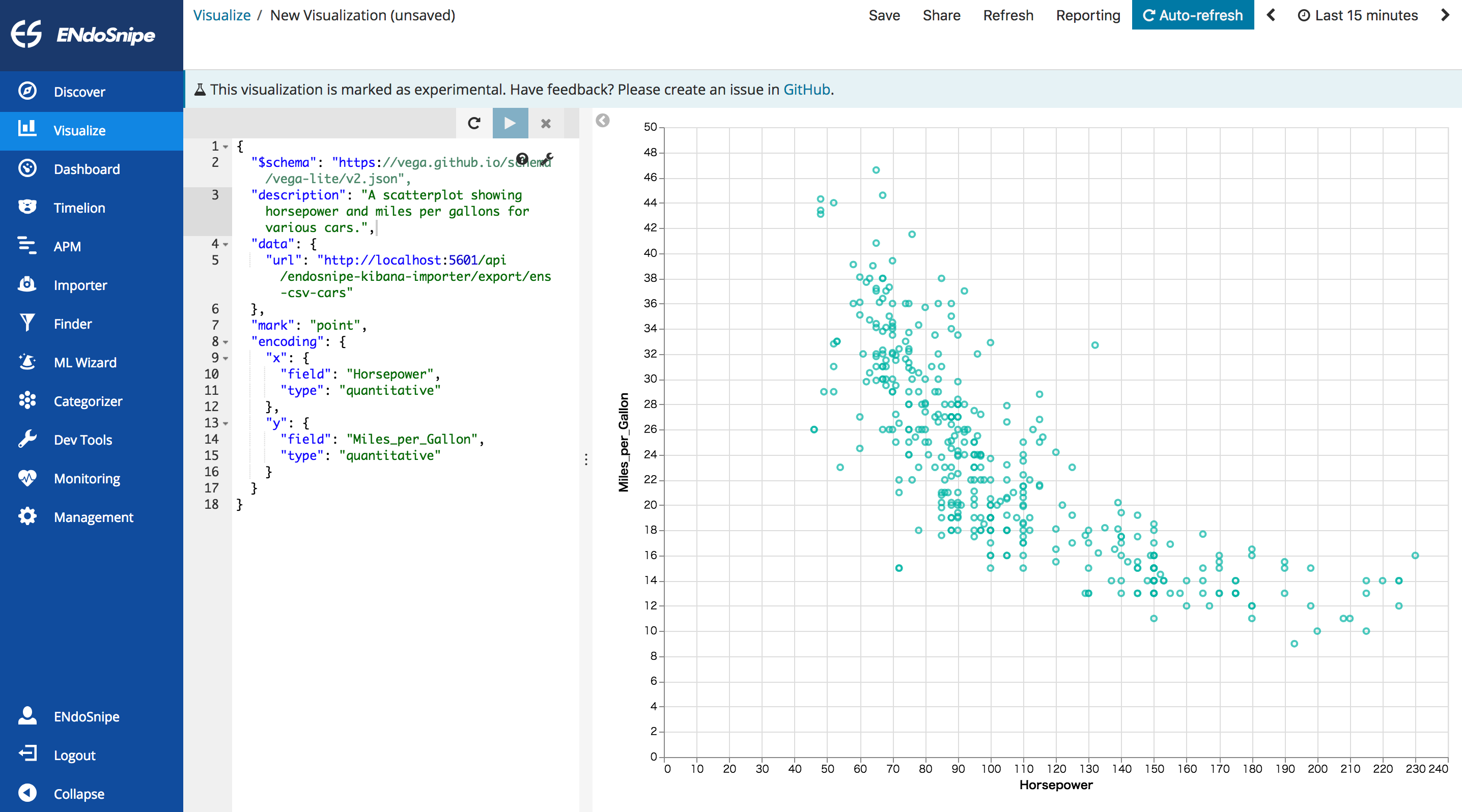Viewport: 1462px width, 812px height.
Task: Click the Management label in sidebar
Action: coord(93,517)
